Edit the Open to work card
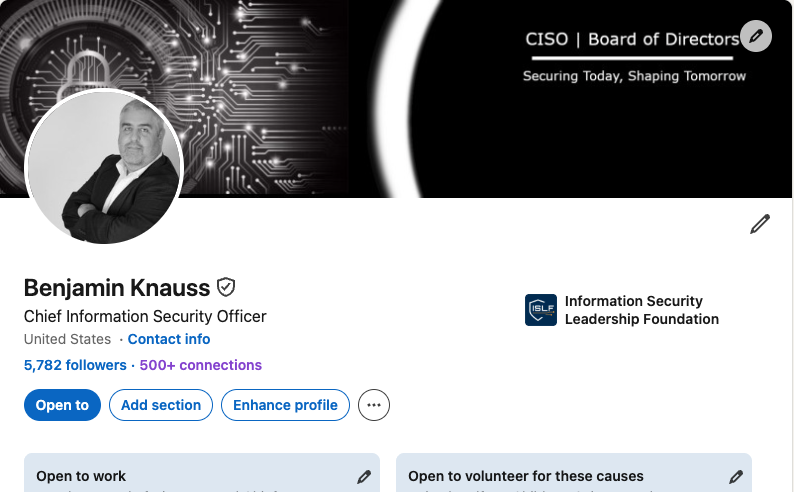This screenshot has height=492, width=794. click(x=364, y=477)
